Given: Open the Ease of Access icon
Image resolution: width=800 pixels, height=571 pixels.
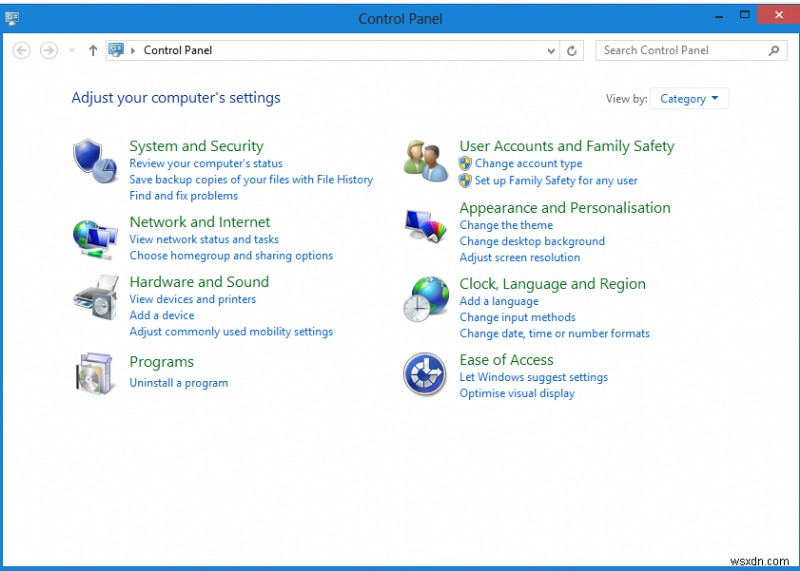Looking at the screenshot, I should click(x=425, y=374).
